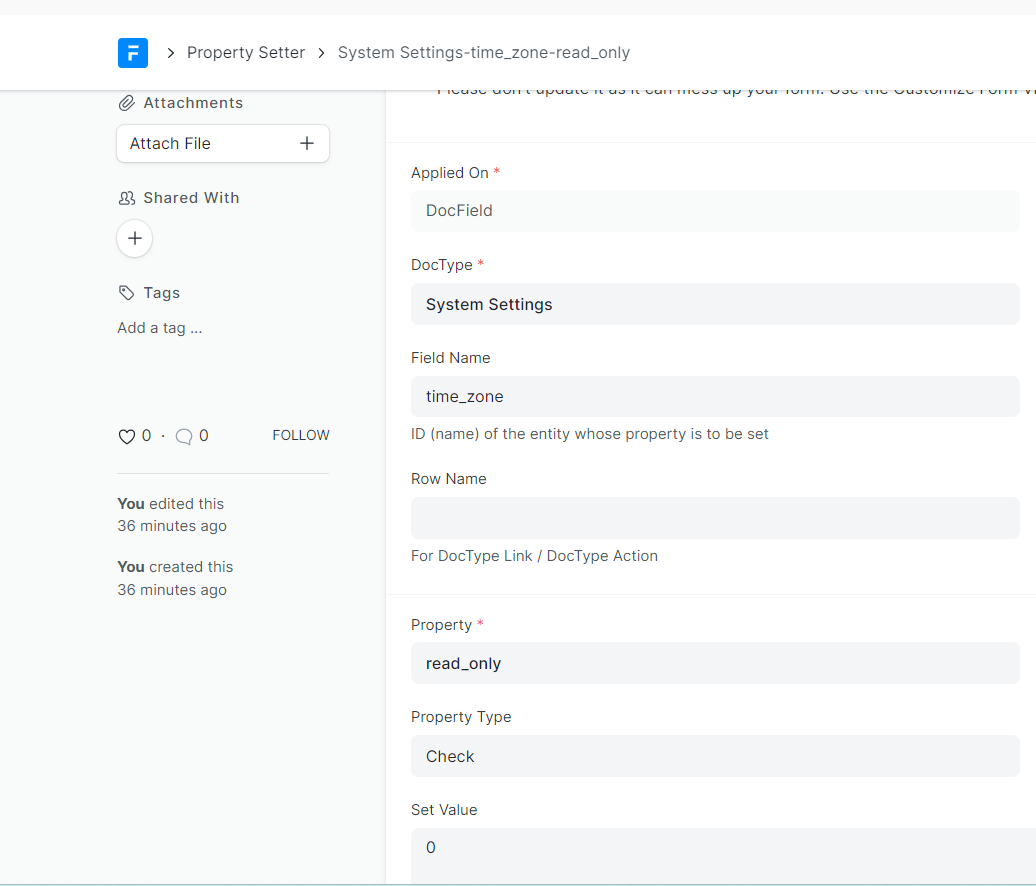Click the Tags heading text
Image resolution: width=1036 pixels, height=886 pixels.
point(161,293)
